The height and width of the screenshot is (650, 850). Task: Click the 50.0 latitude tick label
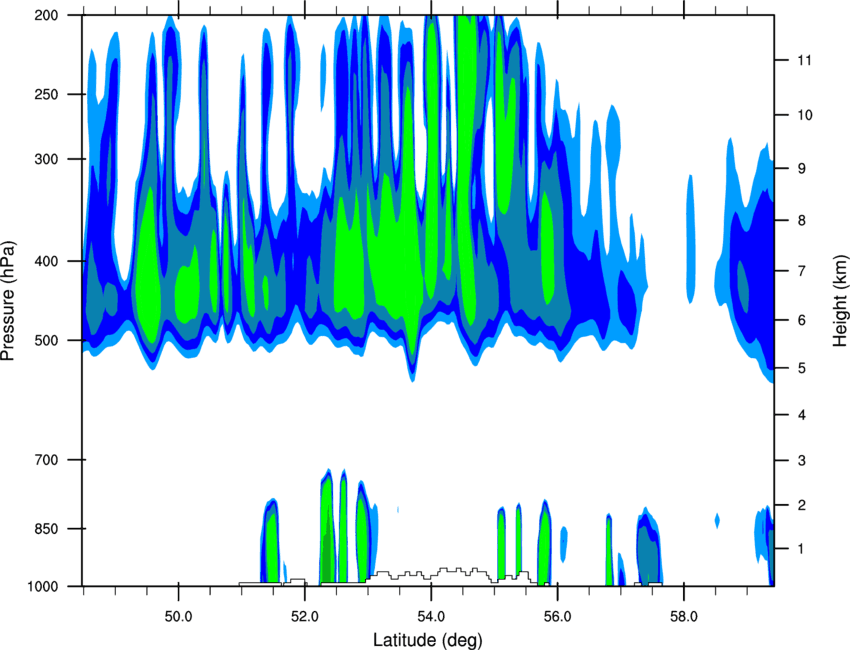coord(178,617)
